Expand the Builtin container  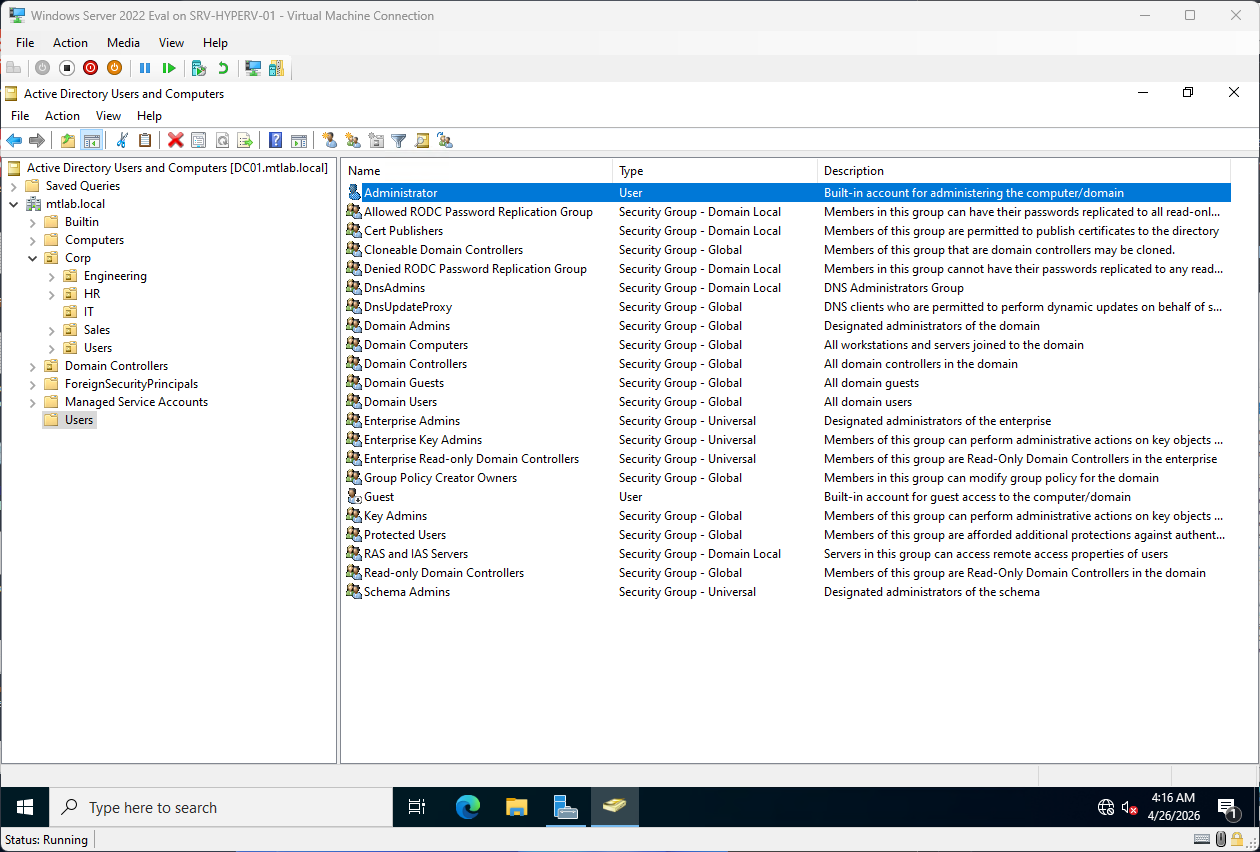click(x=32, y=222)
